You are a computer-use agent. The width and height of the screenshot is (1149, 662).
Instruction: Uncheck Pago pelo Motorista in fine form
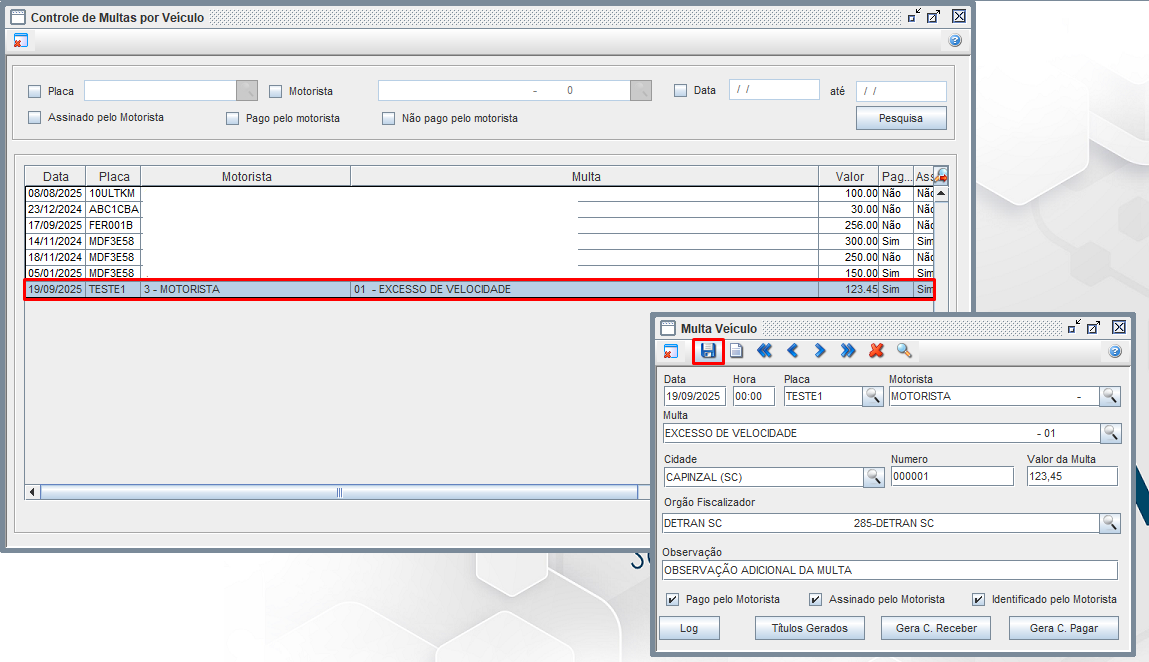[673, 600]
